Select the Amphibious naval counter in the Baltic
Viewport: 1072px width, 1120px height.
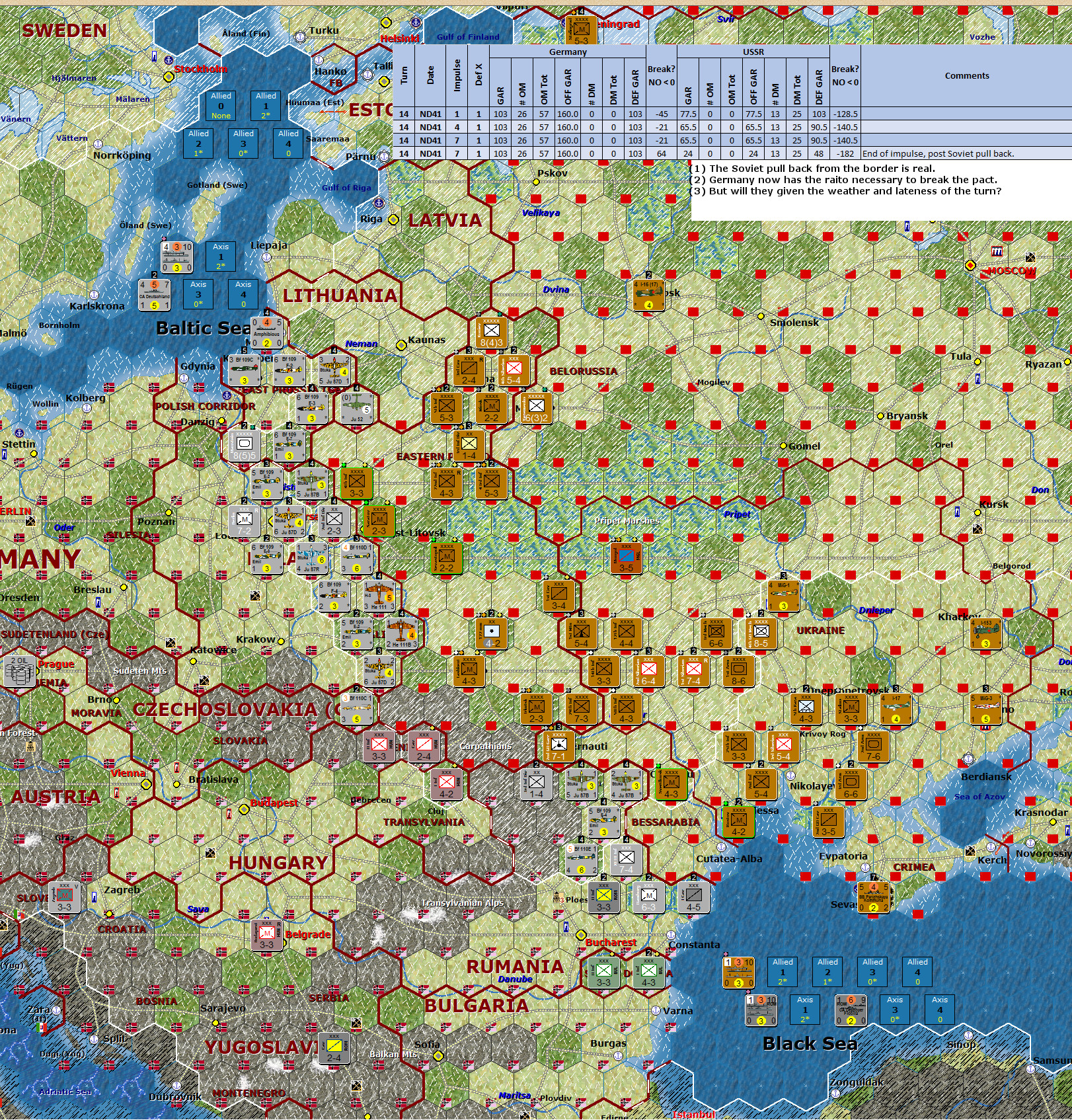pos(267,333)
